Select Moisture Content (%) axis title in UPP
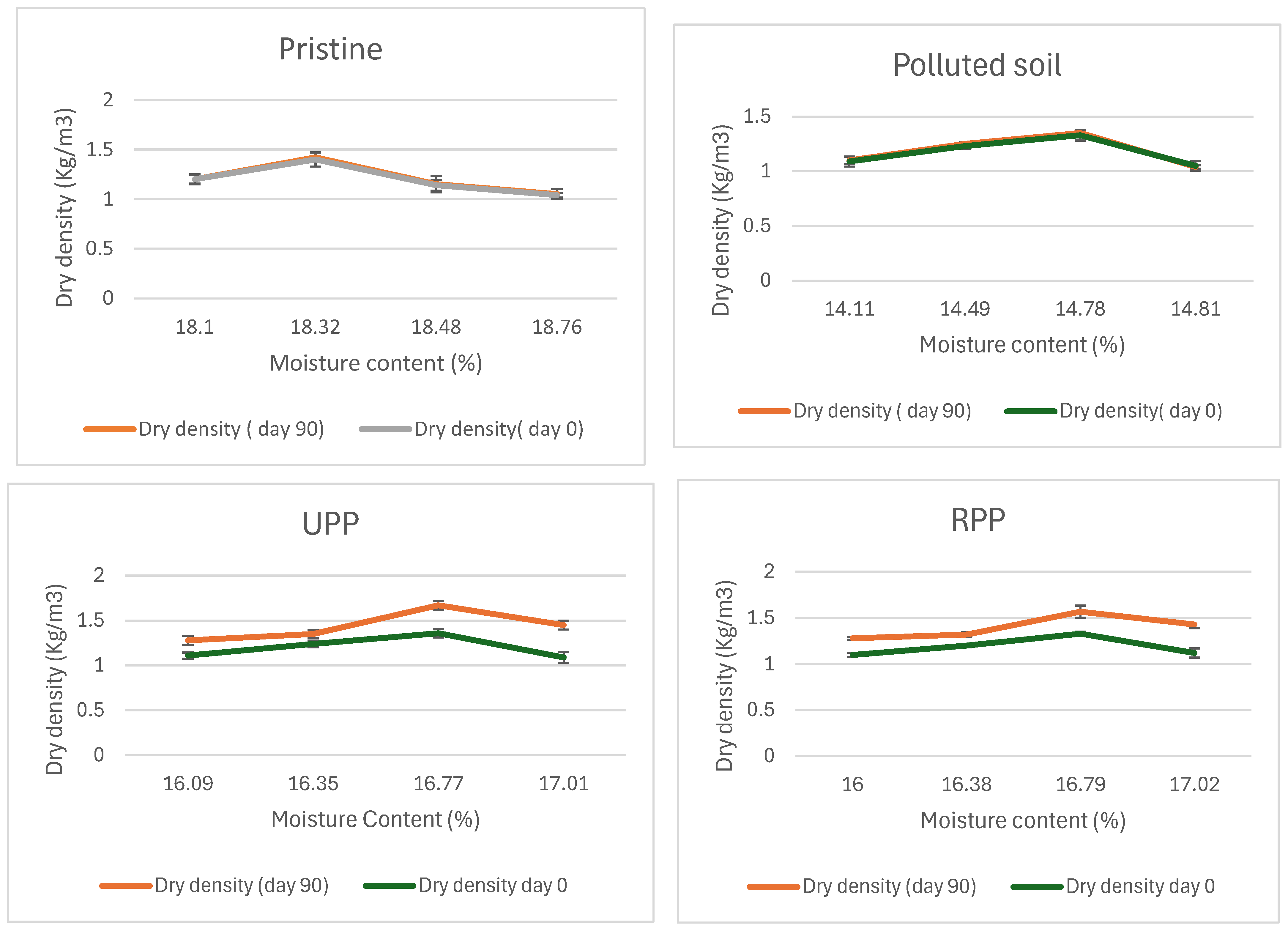Image resolution: width=1288 pixels, height=931 pixels. (375, 819)
